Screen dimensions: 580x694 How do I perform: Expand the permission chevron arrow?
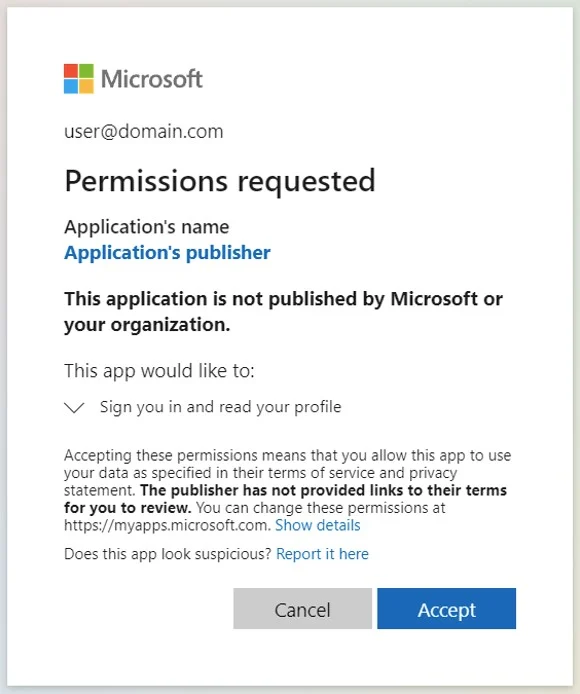pos(74,408)
